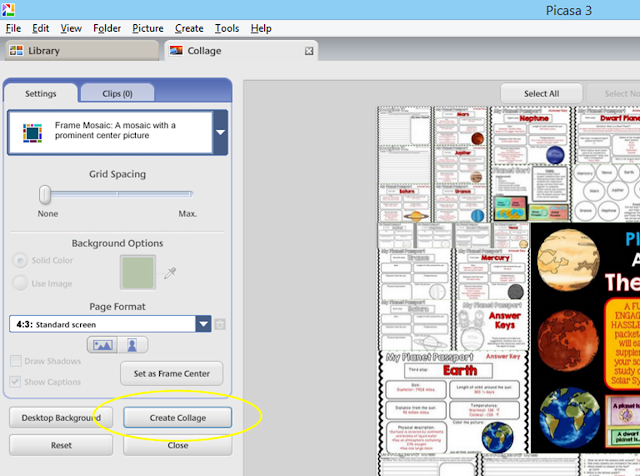The image size is (640, 476).
Task: Close the Collage tab
Action: pyautogui.click(x=309, y=51)
